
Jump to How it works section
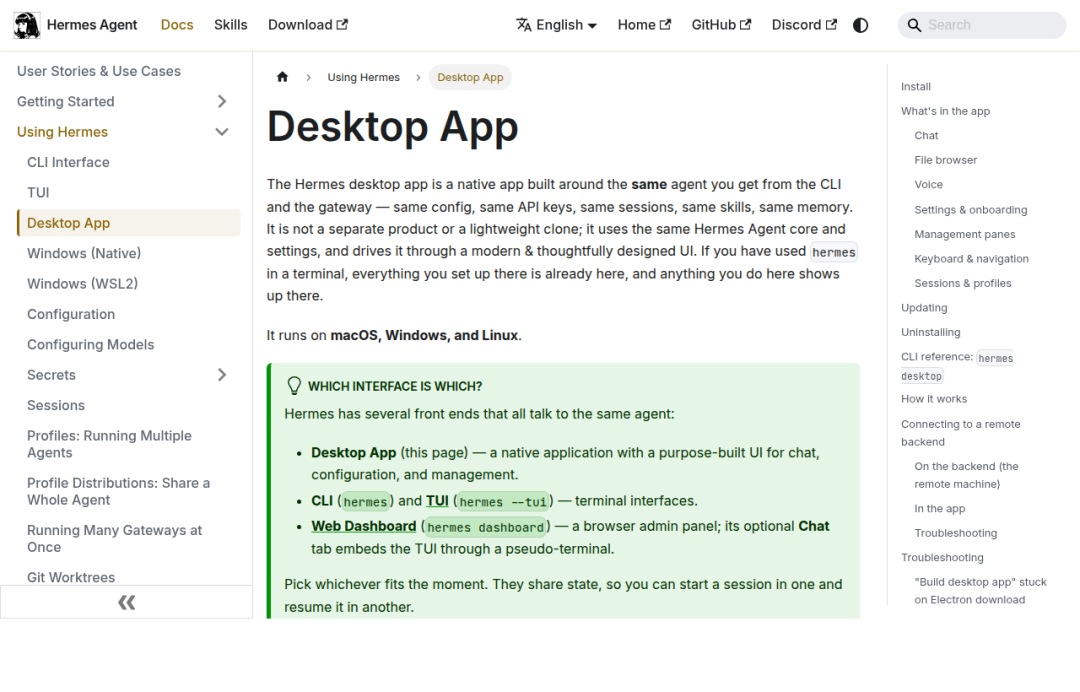[934, 399]
